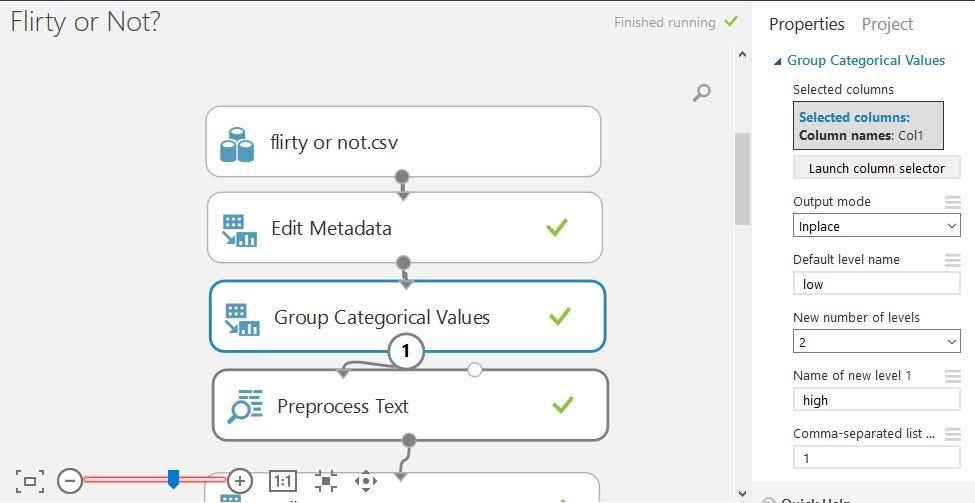
Task: Click the zoom out minus icon
Action: 70,481
